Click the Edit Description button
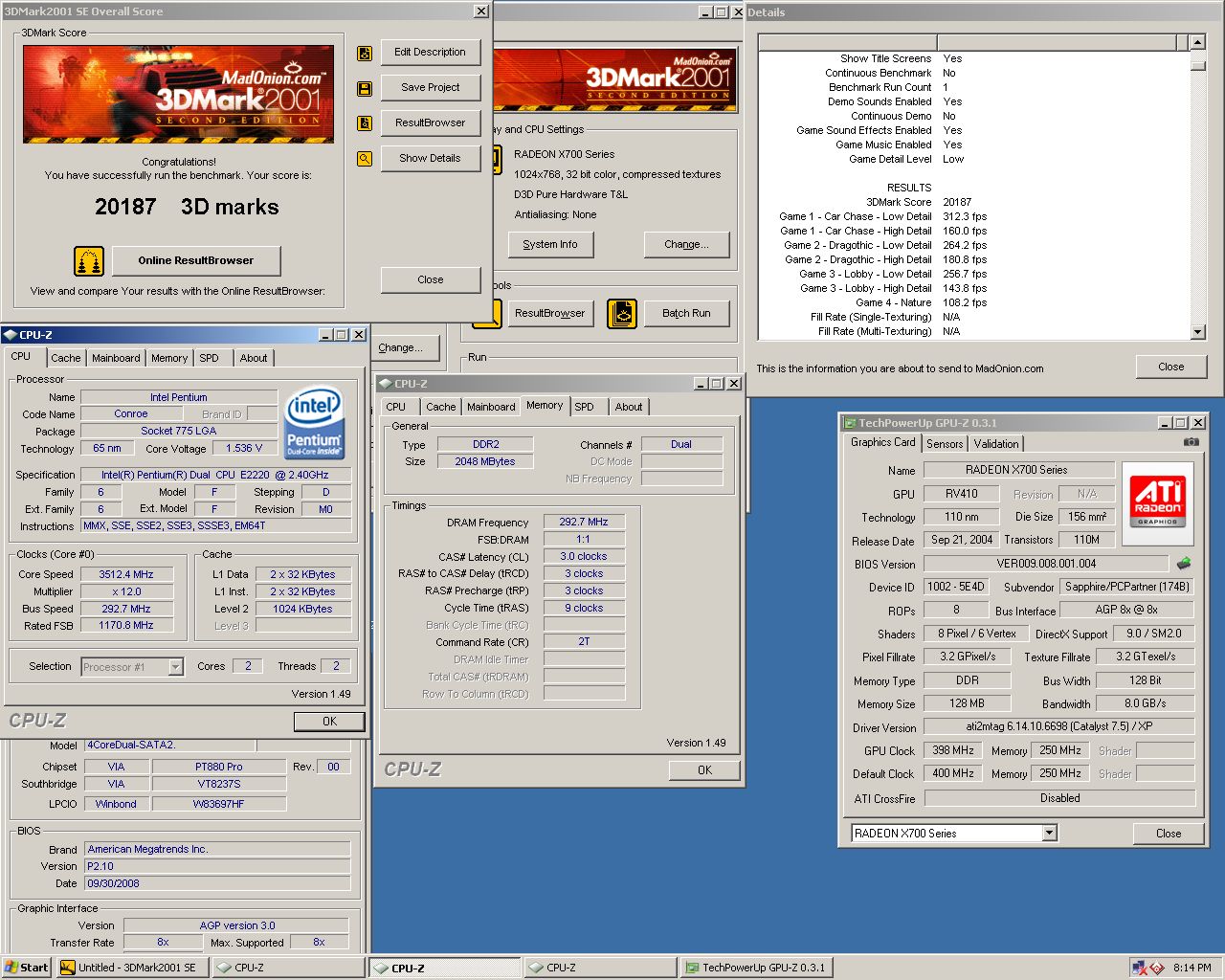The height and width of the screenshot is (980, 1225). coord(431,53)
